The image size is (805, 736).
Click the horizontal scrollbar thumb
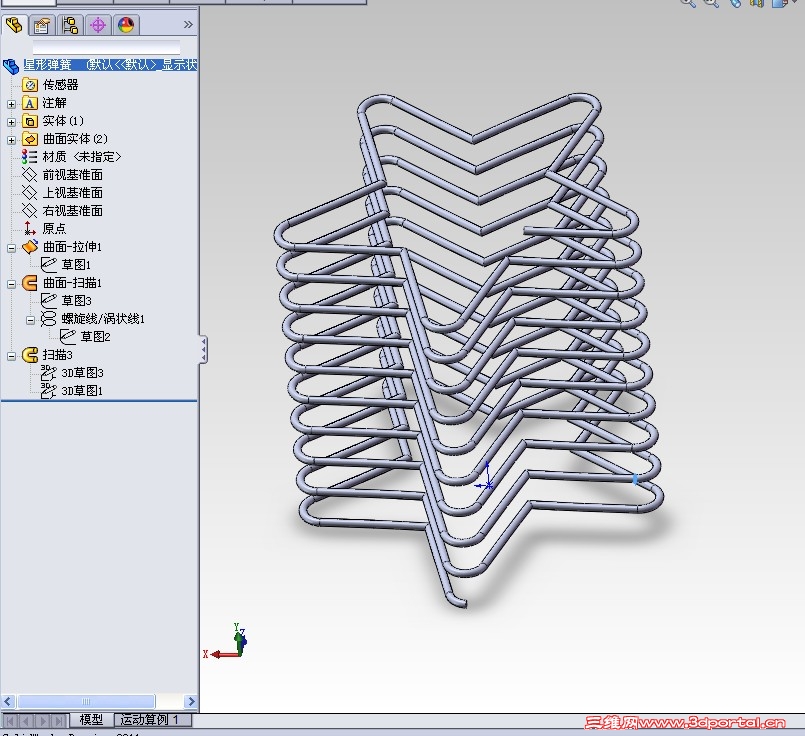(x=86, y=701)
